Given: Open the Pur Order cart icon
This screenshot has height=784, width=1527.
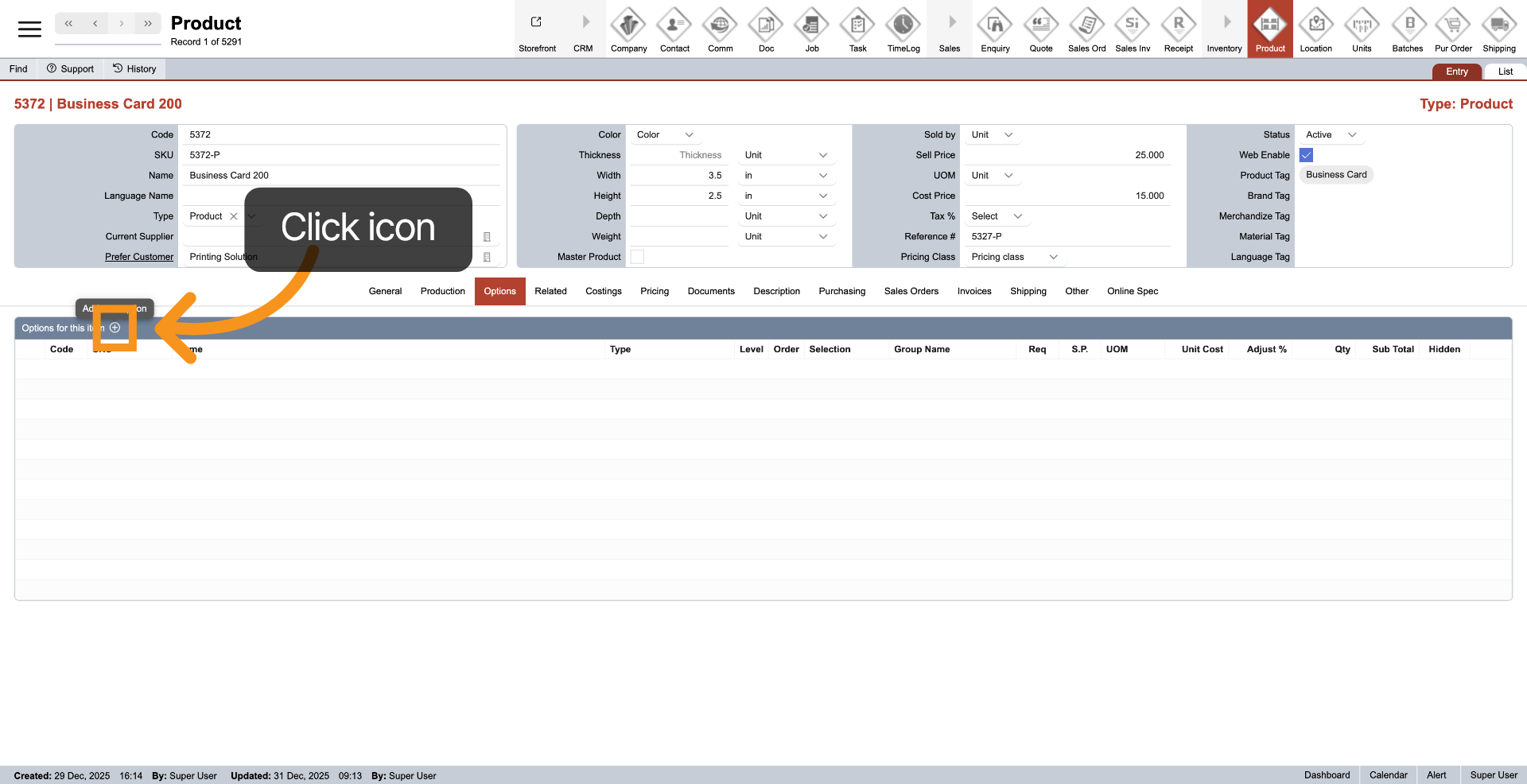Looking at the screenshot, I should point(1452,25).
